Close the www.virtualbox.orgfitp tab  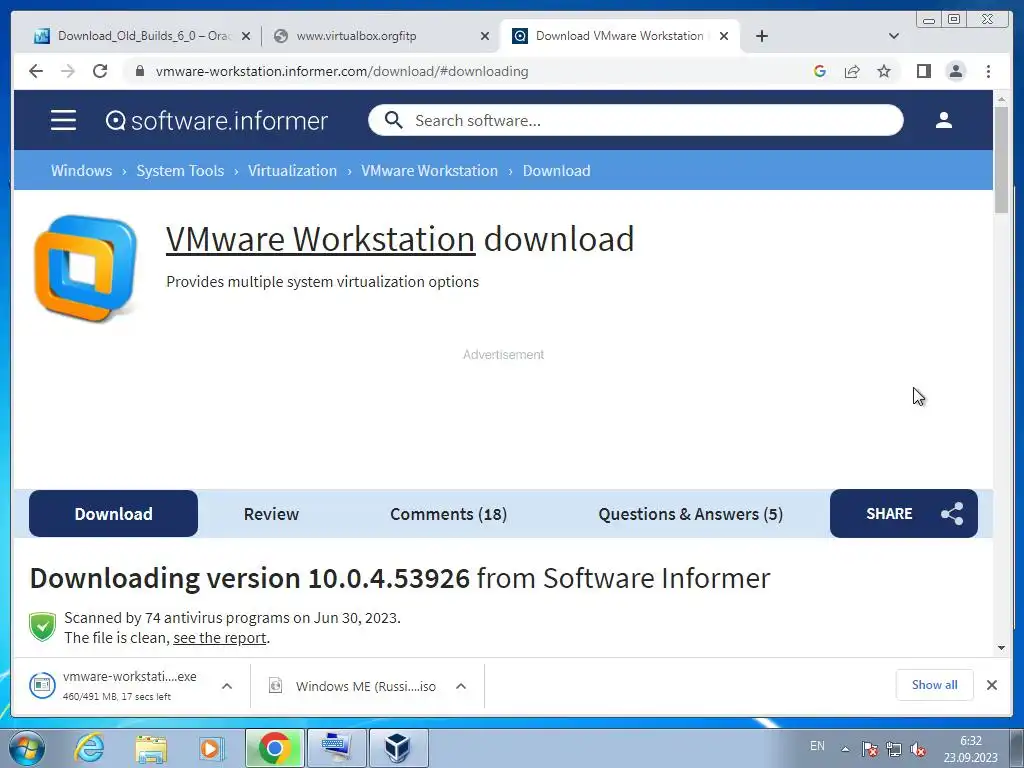click(485, 36)
